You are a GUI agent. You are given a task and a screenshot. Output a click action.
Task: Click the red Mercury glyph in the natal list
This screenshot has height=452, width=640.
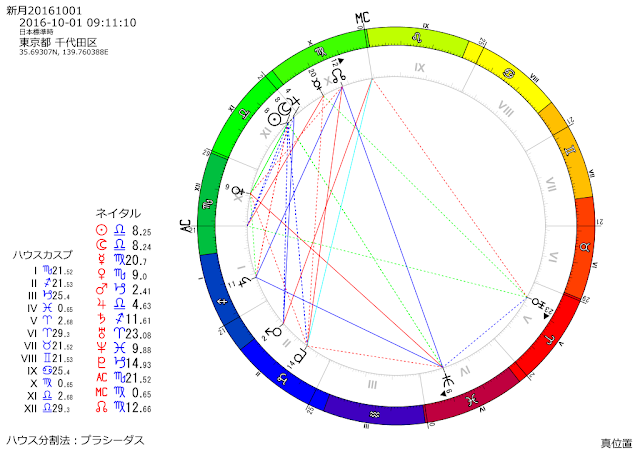pyautogui.click(x=101, y=260)
